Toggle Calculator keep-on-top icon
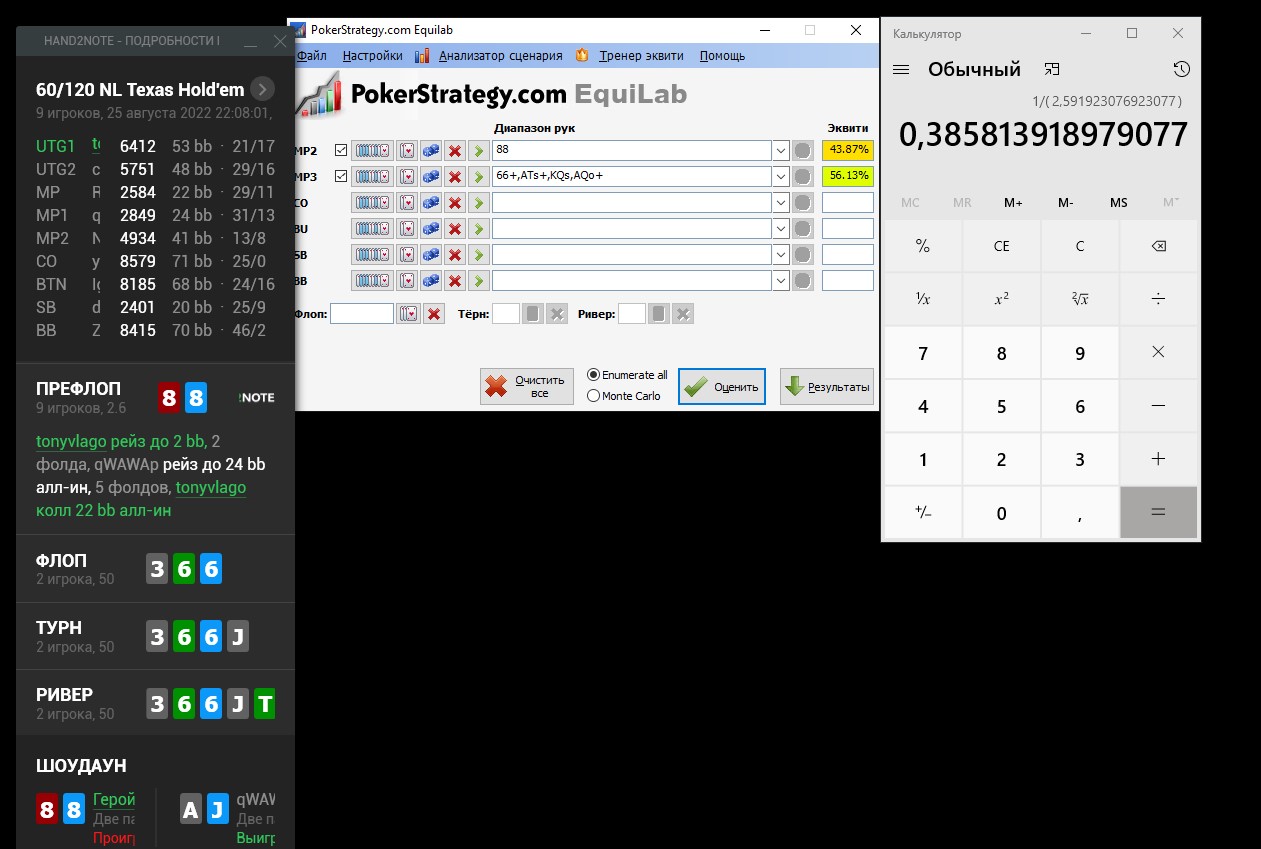 (x=1052, y=69)
